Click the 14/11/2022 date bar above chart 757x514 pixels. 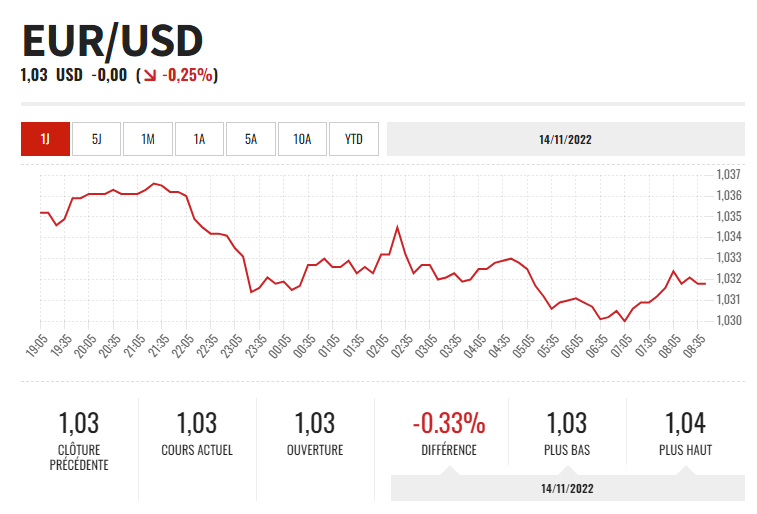pos(565,139)
